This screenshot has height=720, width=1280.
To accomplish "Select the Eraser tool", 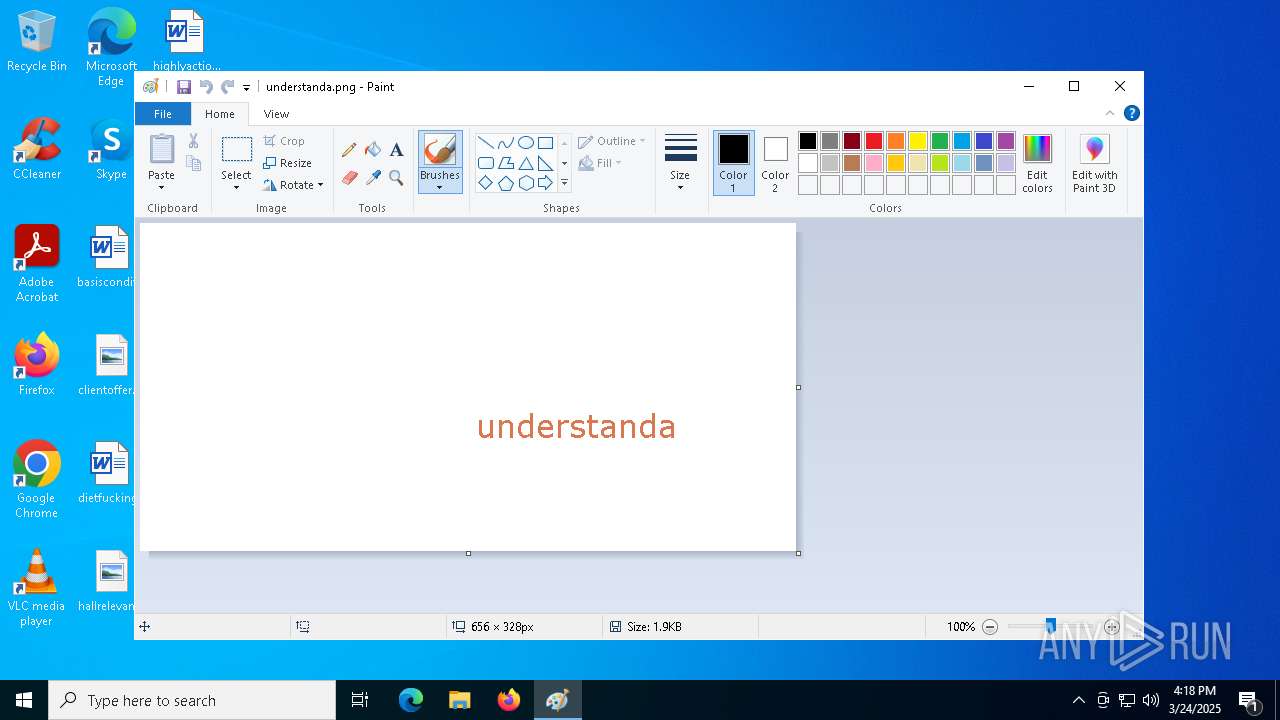I will (x=349, y=178).
